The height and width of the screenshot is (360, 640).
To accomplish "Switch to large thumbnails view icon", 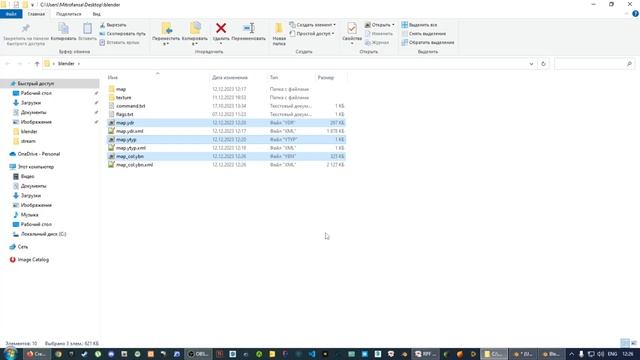I will (x=634, y=343).
